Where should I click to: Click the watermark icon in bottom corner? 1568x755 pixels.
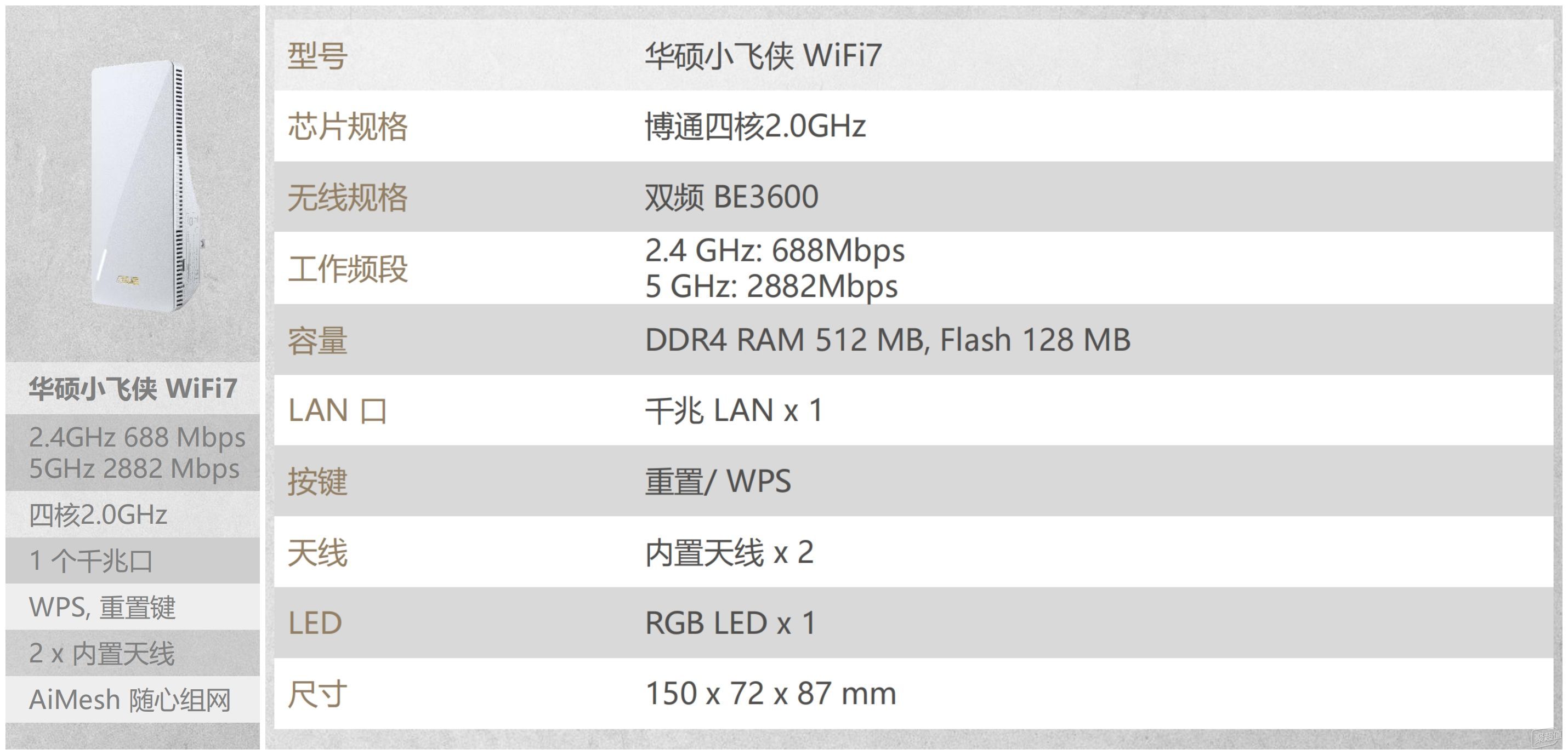click(x=1547, y=737)
